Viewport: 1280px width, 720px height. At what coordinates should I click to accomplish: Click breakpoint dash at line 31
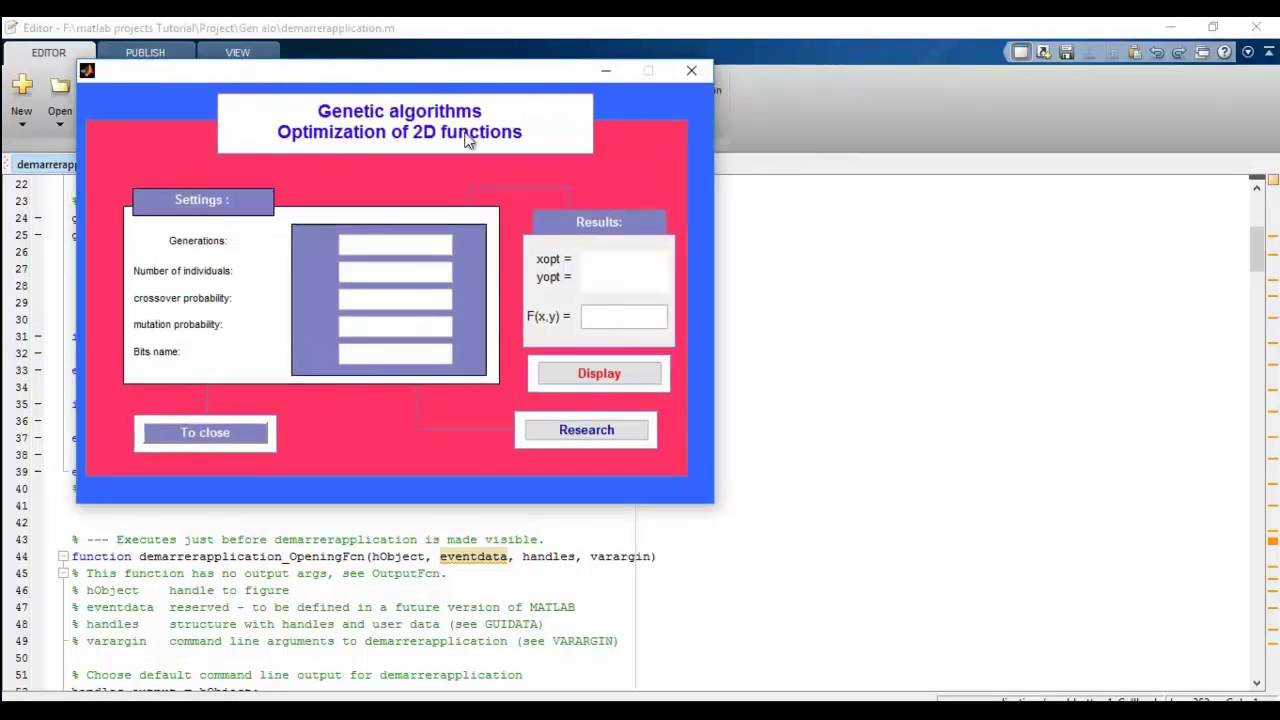pos(38,337)
